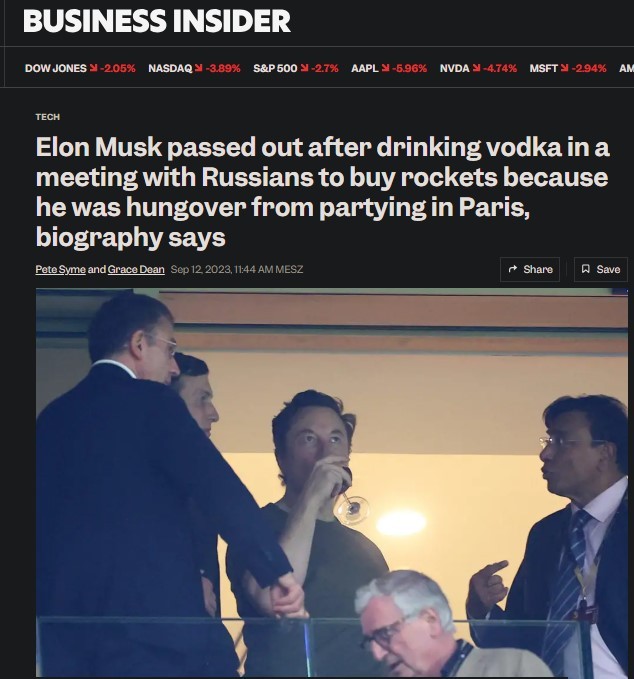Click the share arrow icon
Screen dimensions: 634x679
(x=513, y=269)
